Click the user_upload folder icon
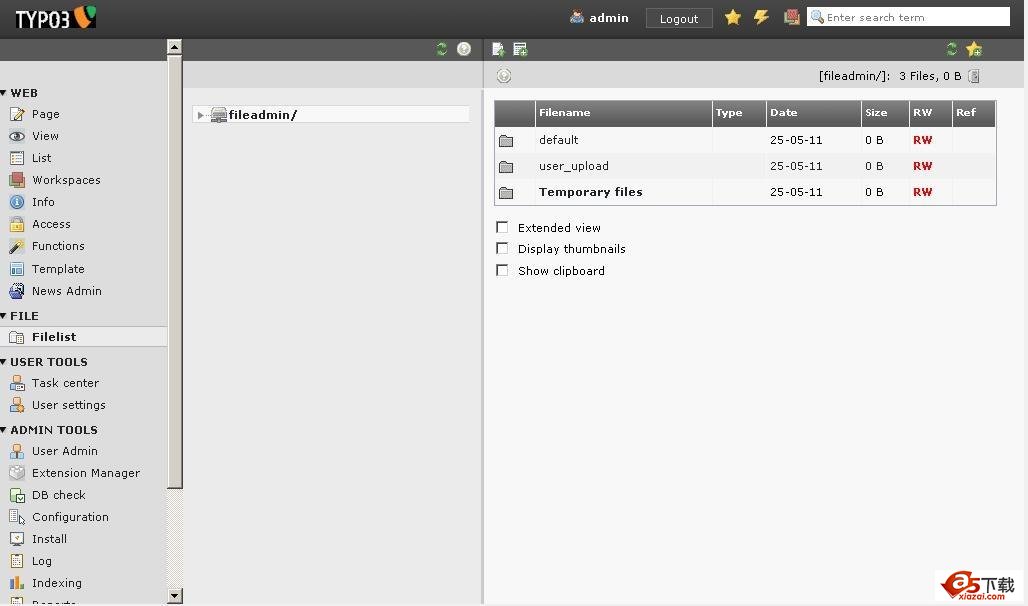1028x606 pixels. coord(505,167)
